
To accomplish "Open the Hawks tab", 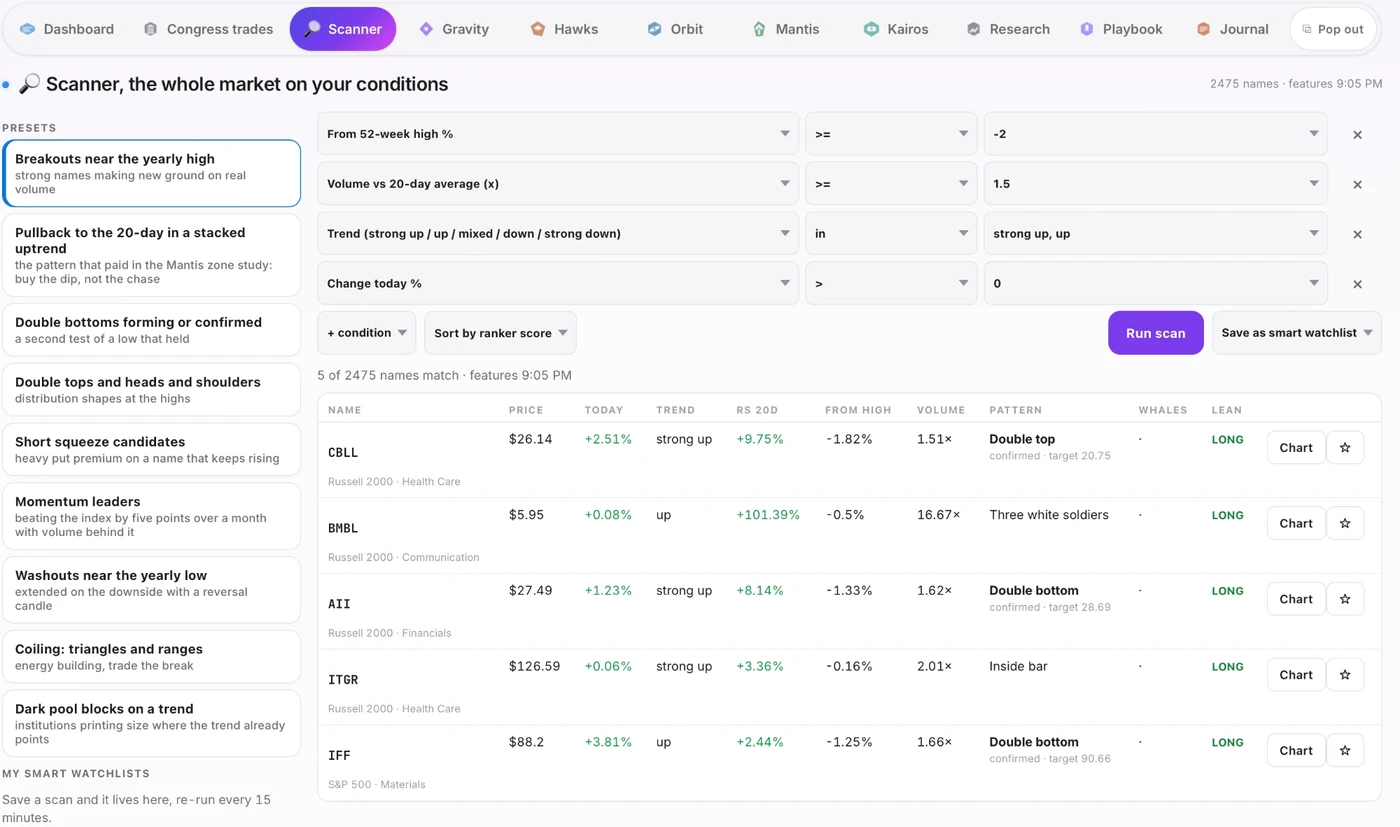I will pyautogui.click(x=565, y=29).
